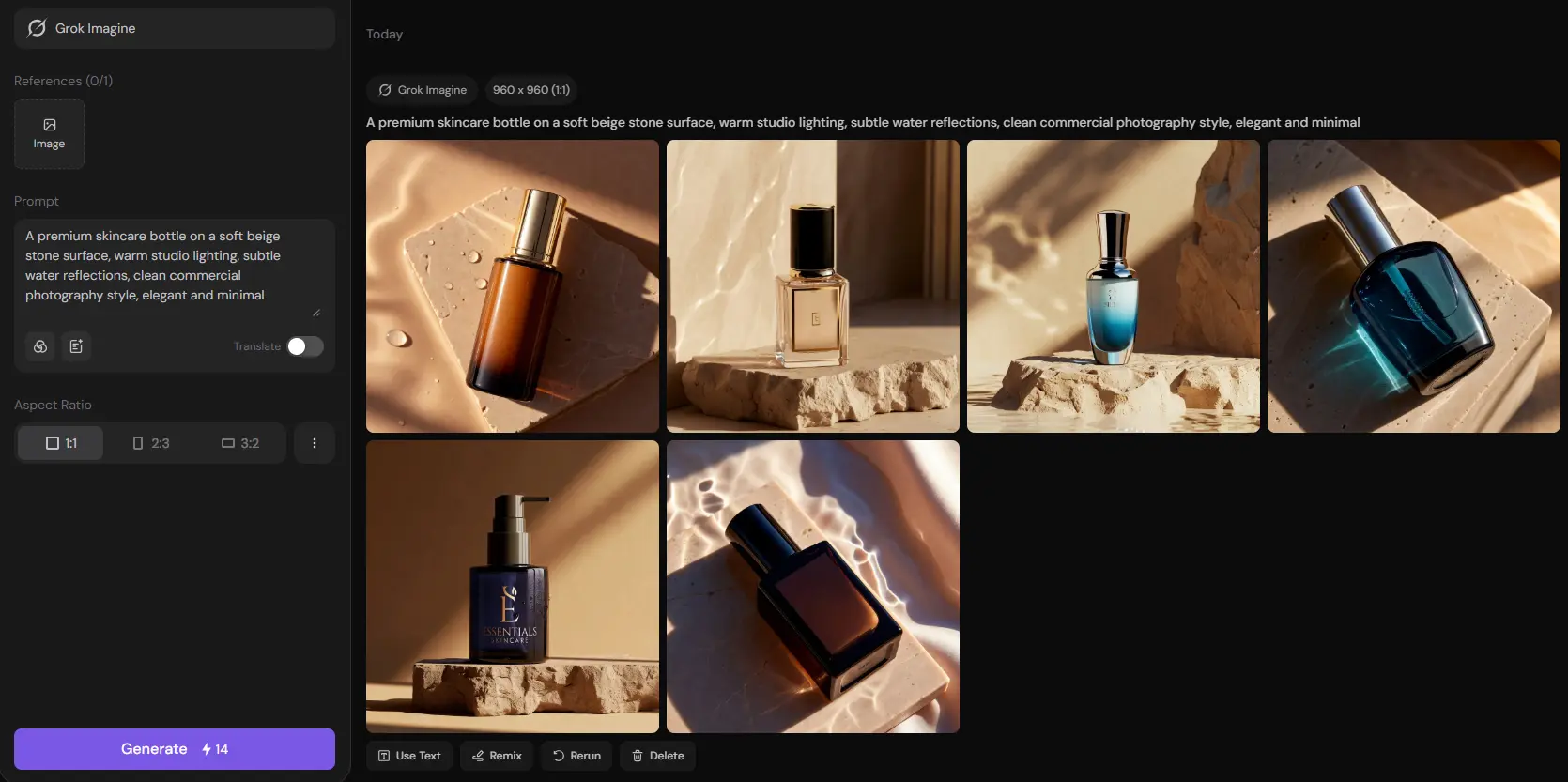This screenshot has width=1568, height=782.
Task: Open the brown square bottle with water ripples image
Action: coord(813,587)
